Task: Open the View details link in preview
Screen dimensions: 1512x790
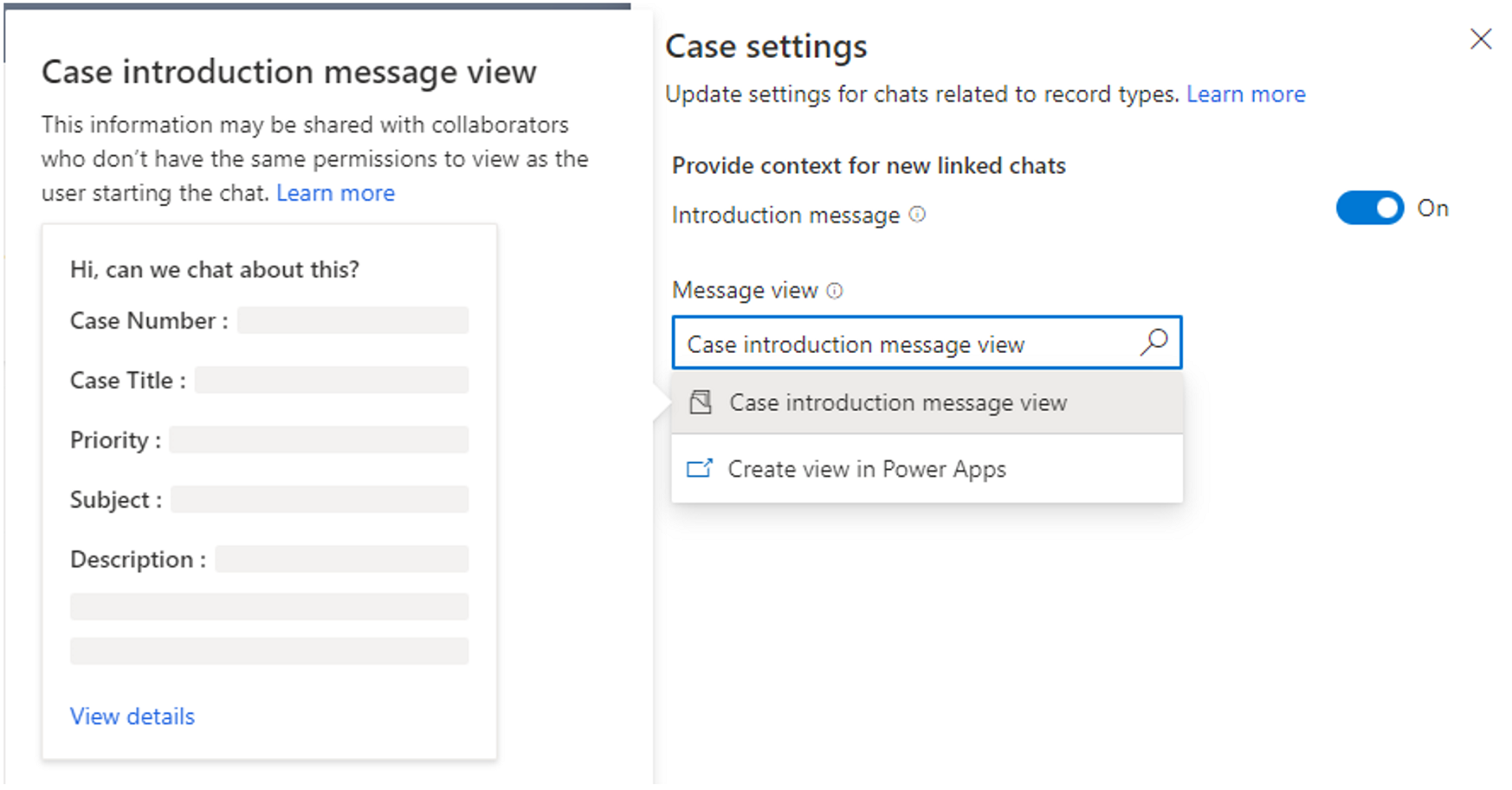Action: click(x=132, y=716)
